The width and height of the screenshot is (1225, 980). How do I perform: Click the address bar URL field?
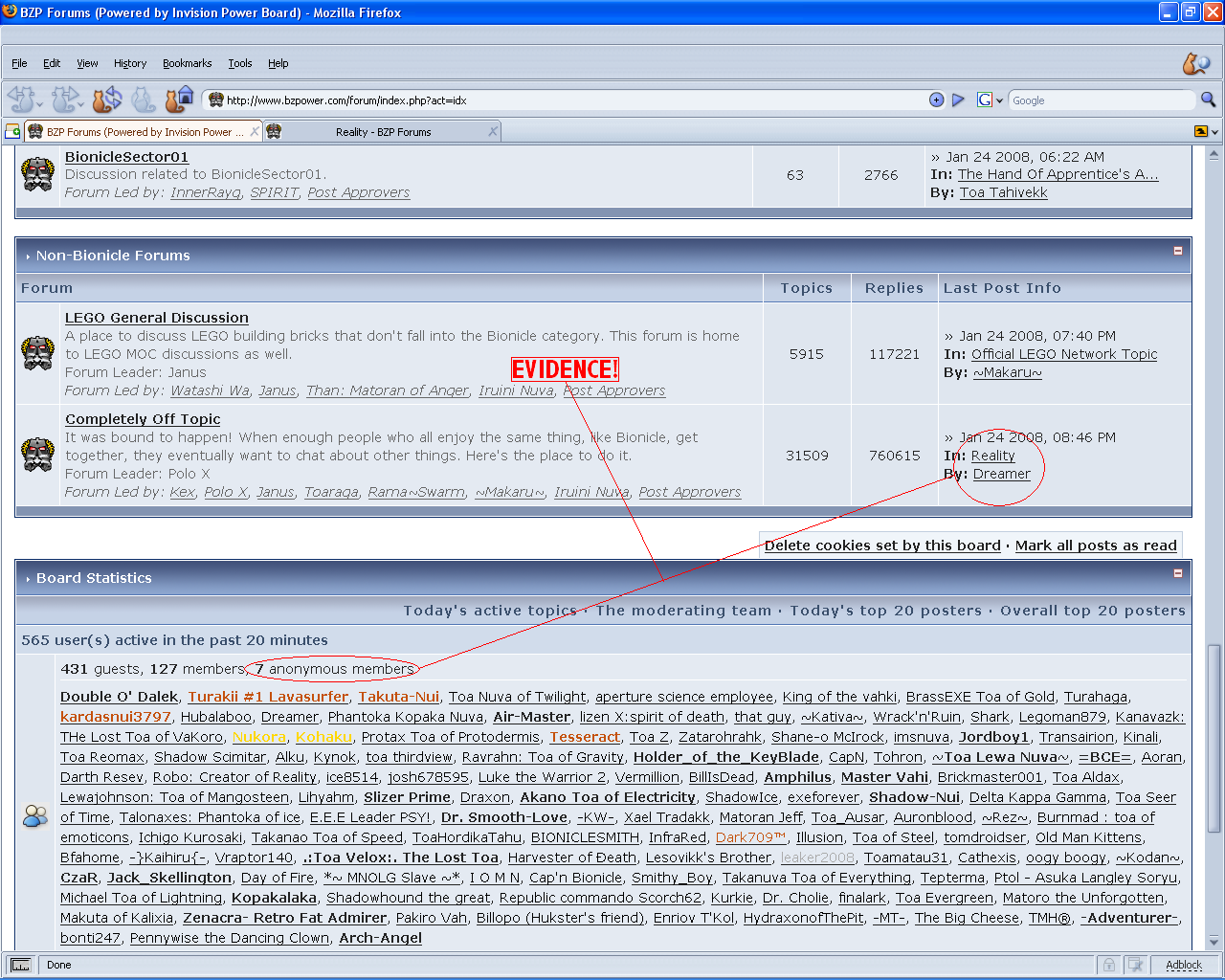574,100
